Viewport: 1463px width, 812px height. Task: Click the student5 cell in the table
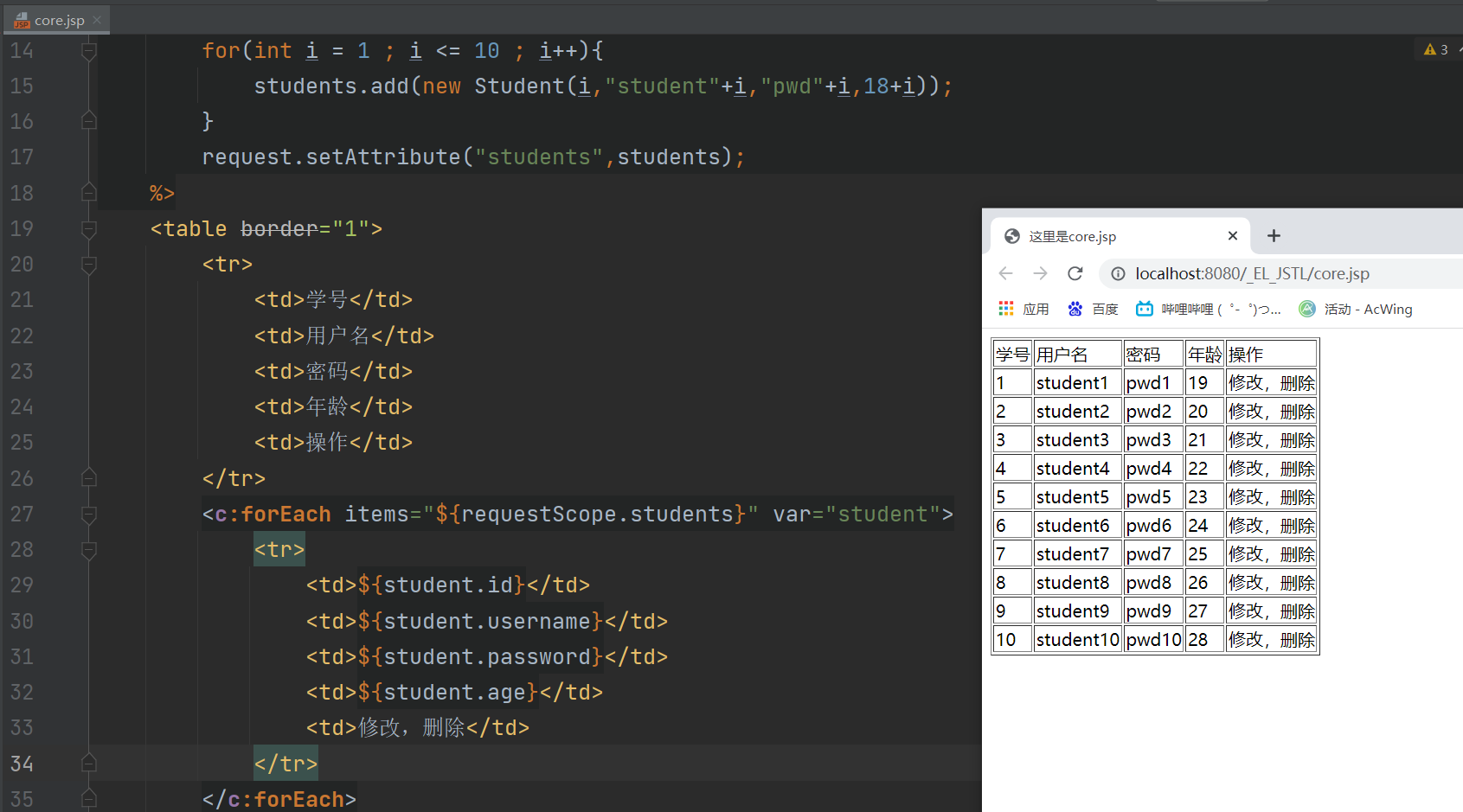click(x=1078, y=497)
